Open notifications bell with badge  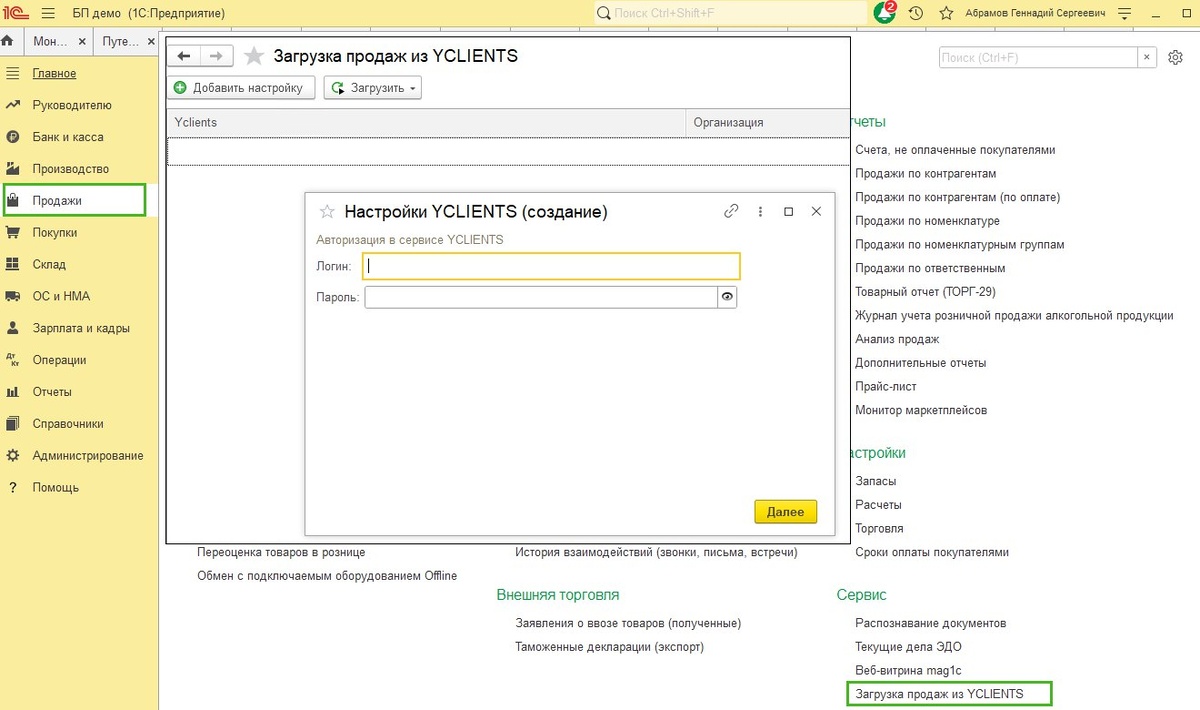pos(885,13)
